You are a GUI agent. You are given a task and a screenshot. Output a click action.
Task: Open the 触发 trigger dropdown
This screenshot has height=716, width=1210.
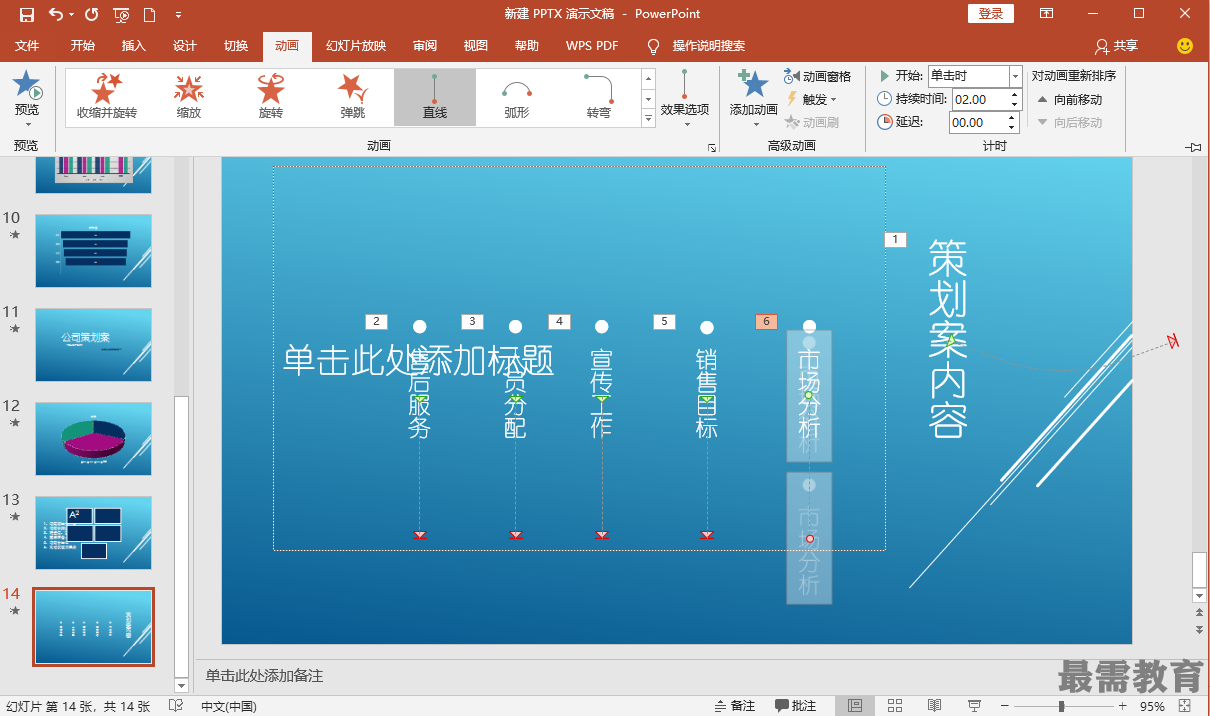click(x=811, y=99)
